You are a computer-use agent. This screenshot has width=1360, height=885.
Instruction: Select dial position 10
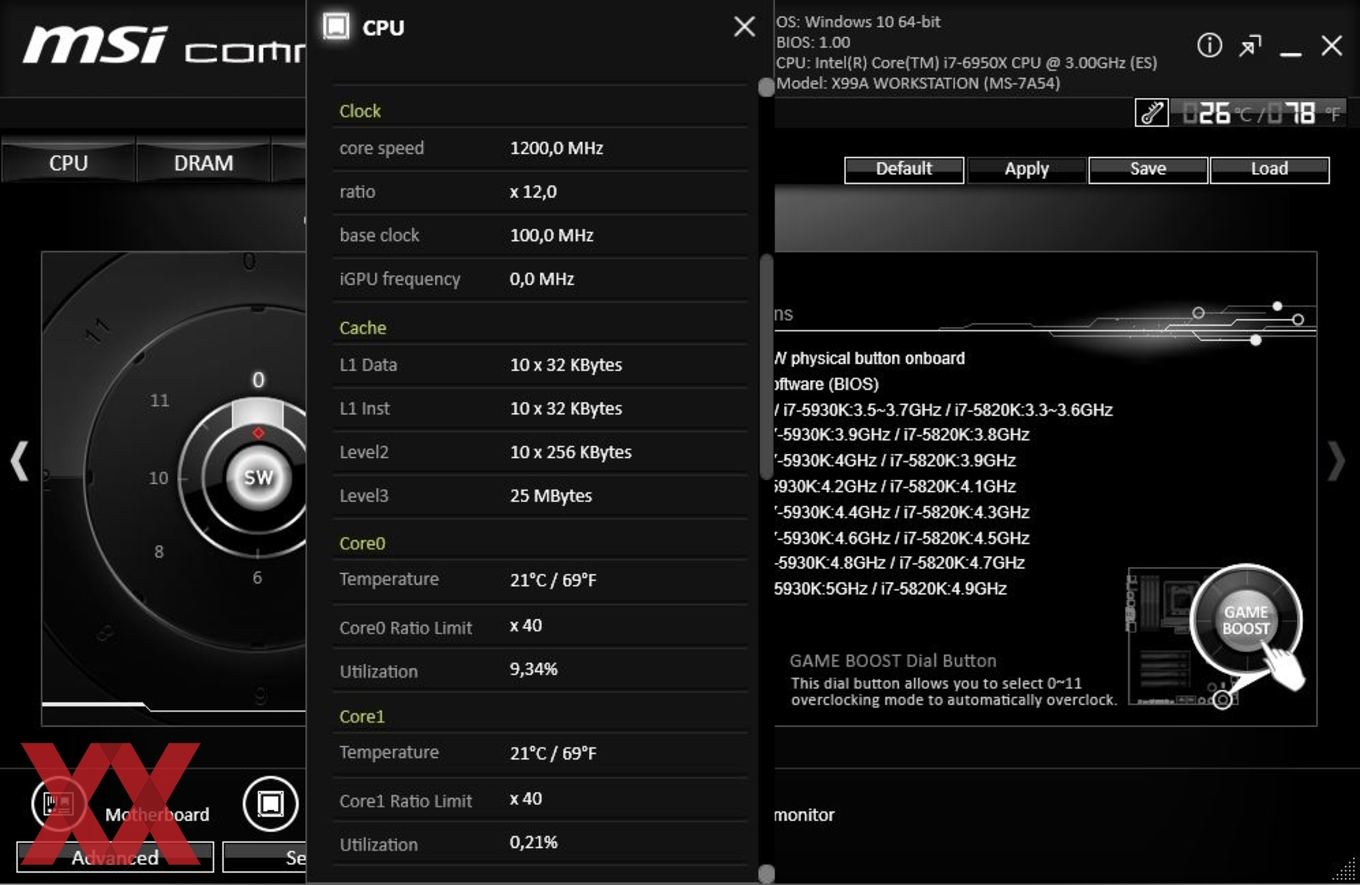159,478
